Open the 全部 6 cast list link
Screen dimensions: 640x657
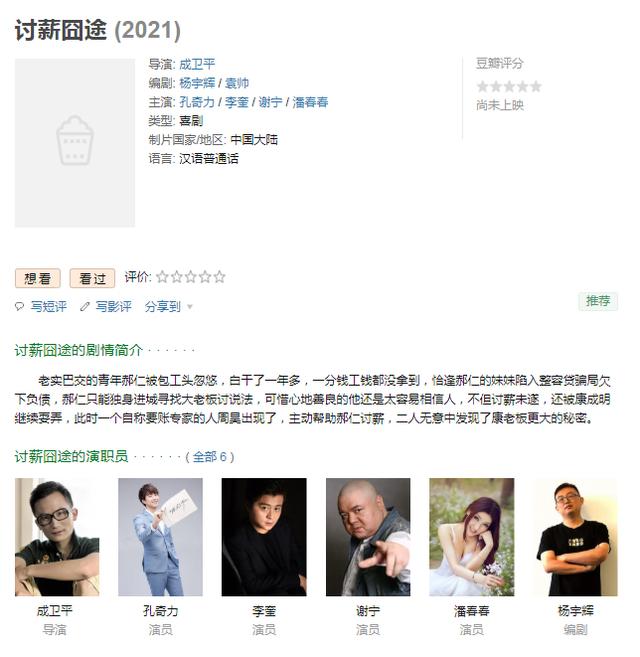click(210, 456)
